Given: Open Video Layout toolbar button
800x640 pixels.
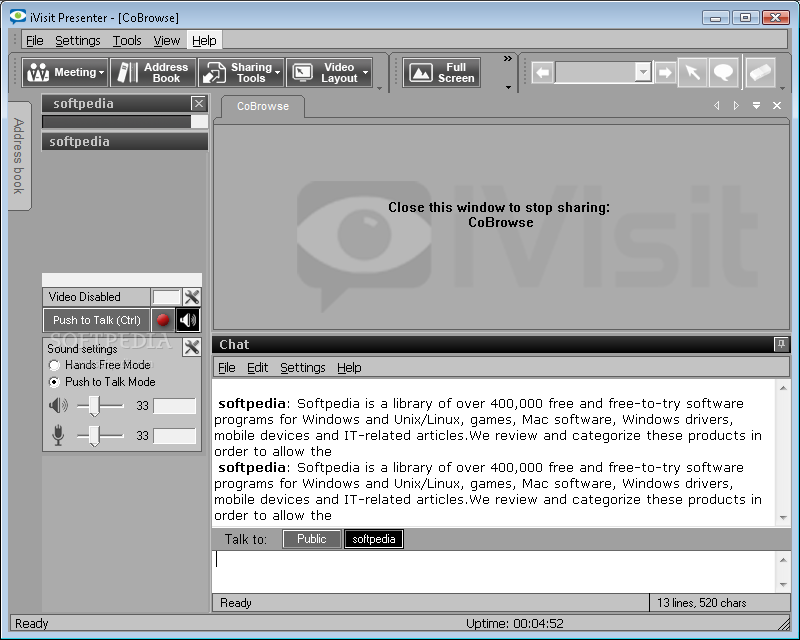Looking at the screenshot, I should 329,72.
